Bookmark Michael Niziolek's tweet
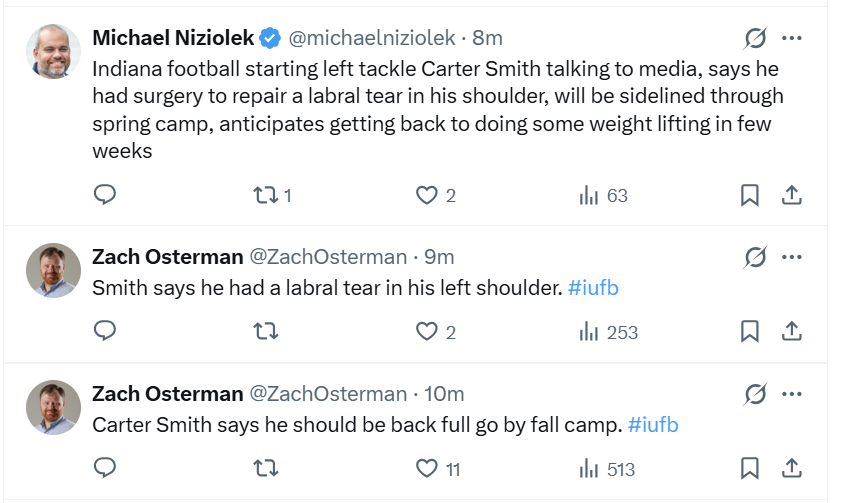Screen dimensions: 854x503 pos(749,195)
